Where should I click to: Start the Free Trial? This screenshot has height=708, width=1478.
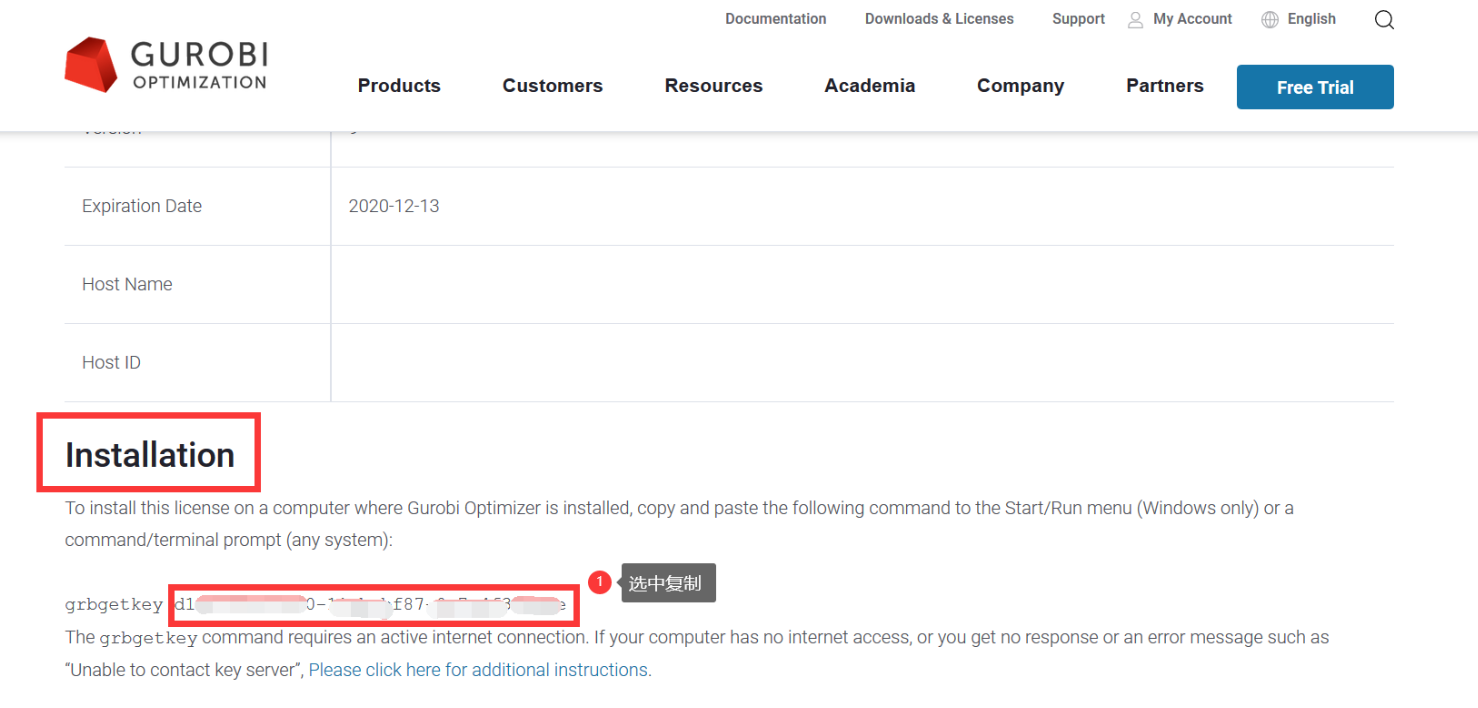coord(1315,87)
